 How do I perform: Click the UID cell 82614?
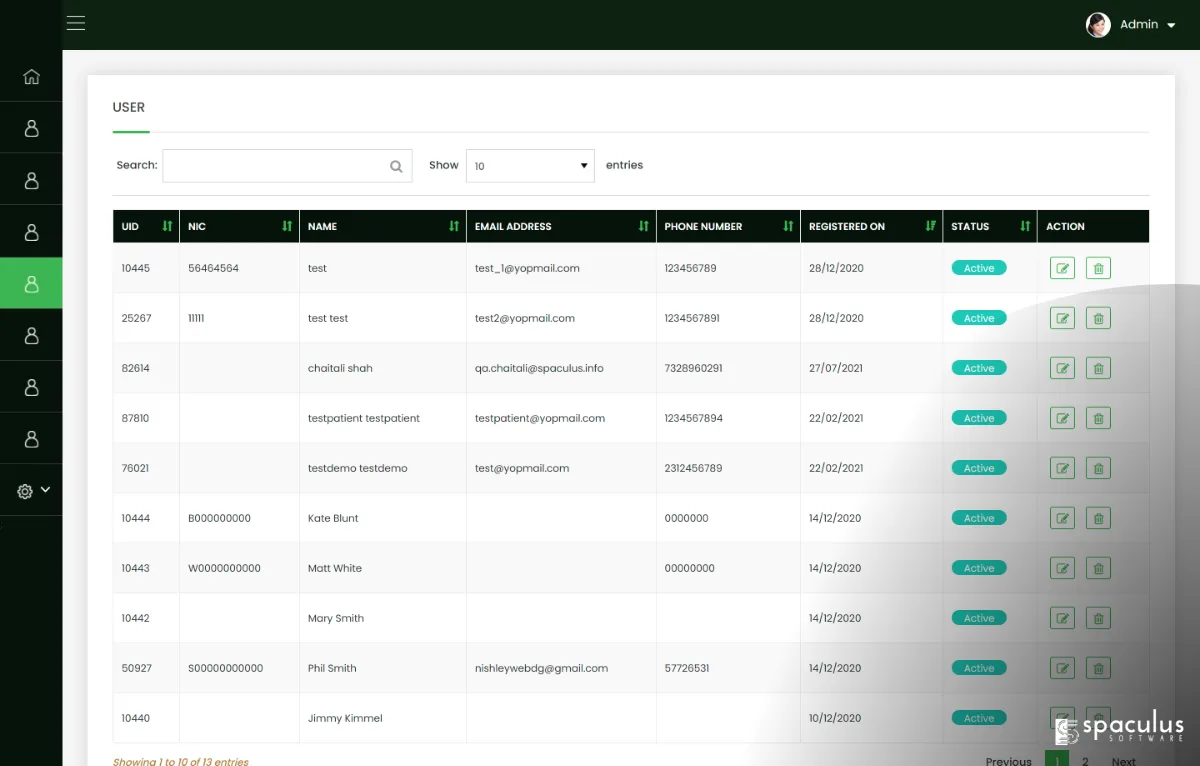click(136, 368)
